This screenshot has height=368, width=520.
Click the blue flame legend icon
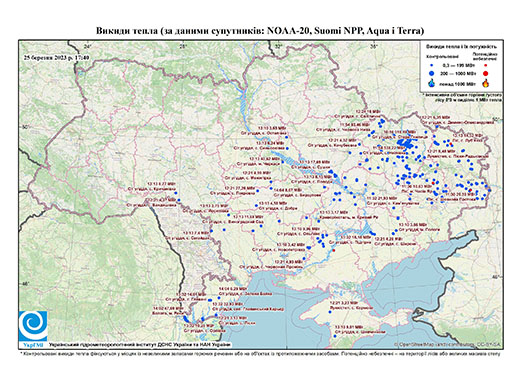click(432, 83)
